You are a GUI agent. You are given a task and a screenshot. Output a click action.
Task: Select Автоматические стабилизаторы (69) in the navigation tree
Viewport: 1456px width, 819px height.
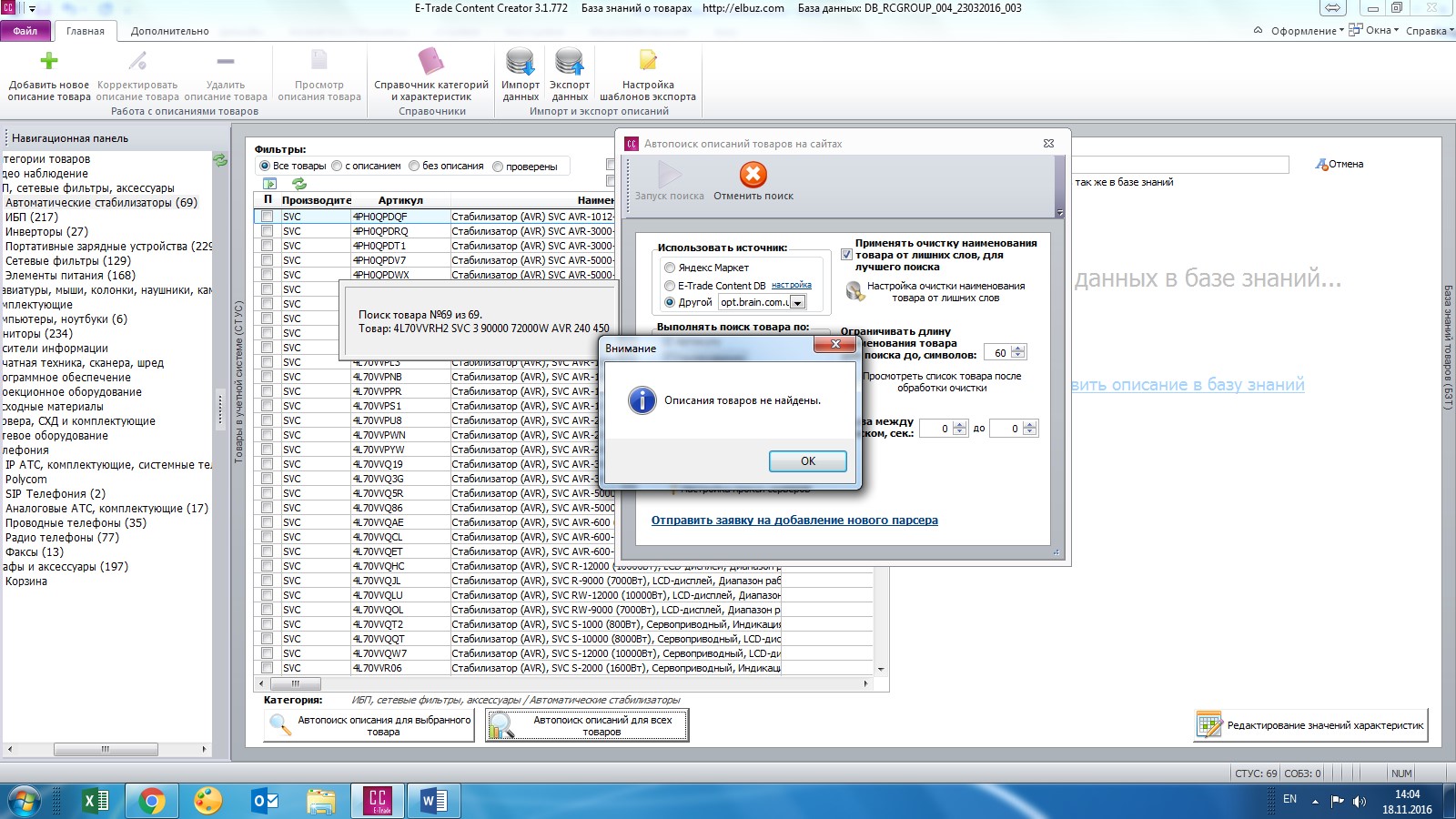(101, 203)
